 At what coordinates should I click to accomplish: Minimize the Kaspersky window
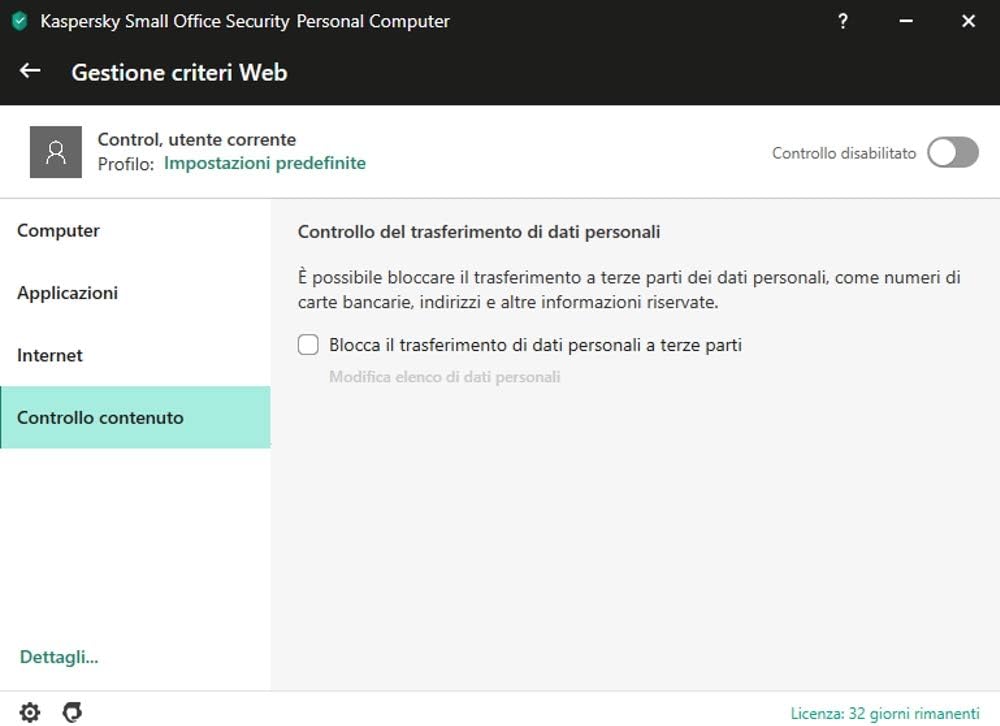point(906,21)
